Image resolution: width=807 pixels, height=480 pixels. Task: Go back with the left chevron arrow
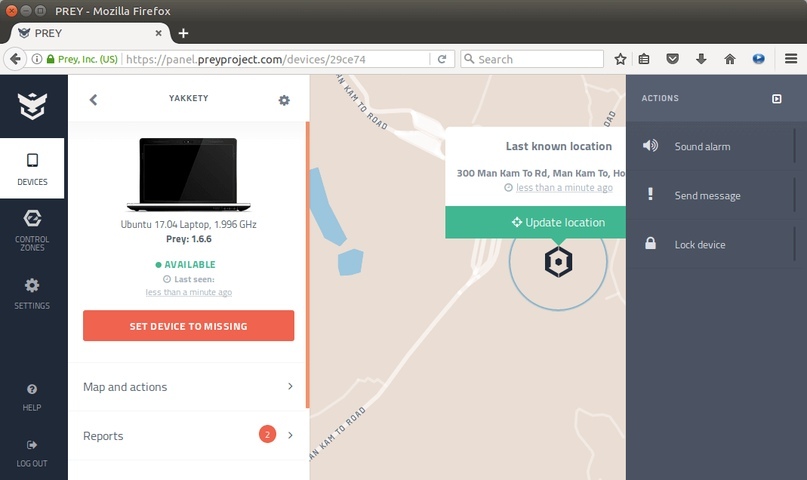[93, 100]
